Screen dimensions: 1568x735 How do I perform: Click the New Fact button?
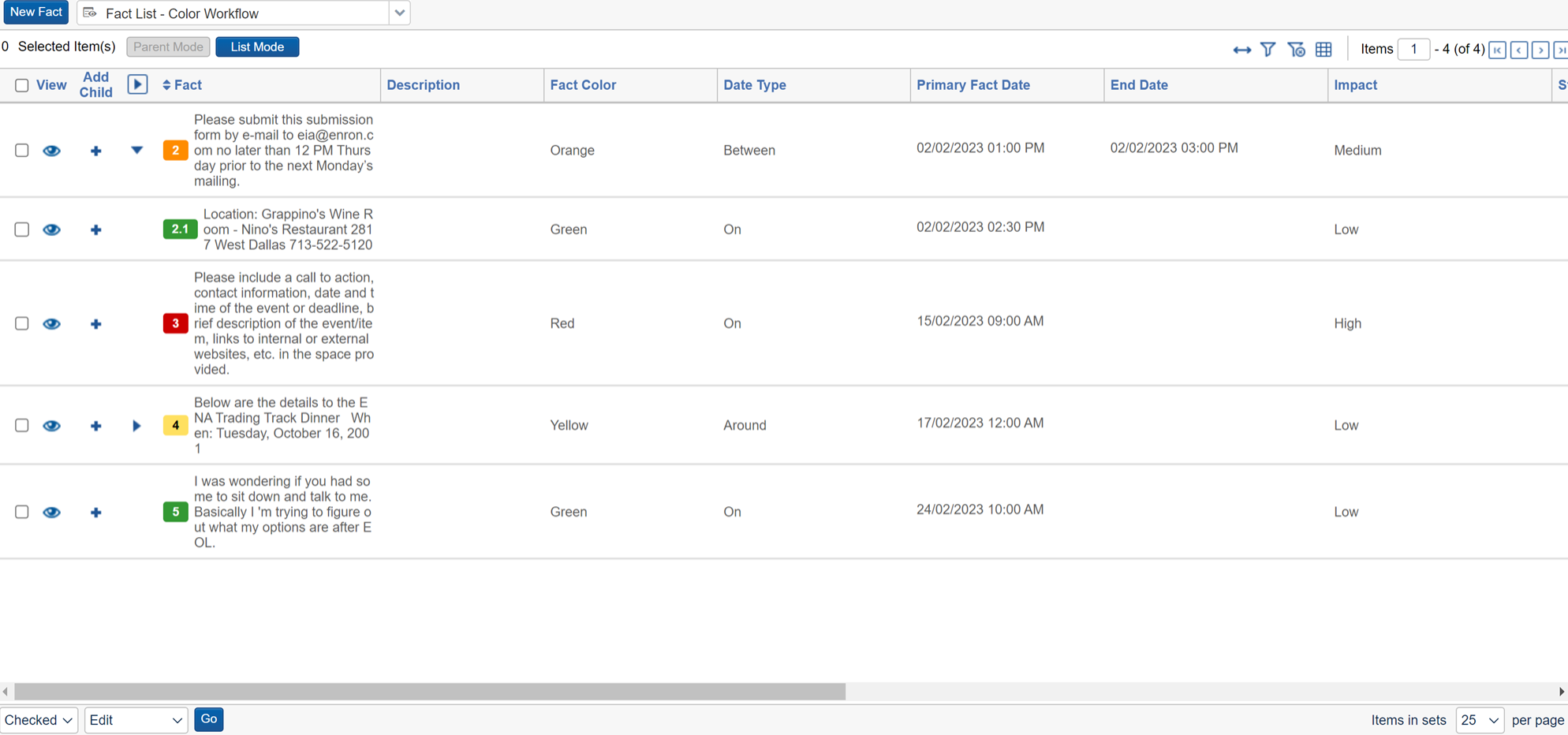point(35,12)
